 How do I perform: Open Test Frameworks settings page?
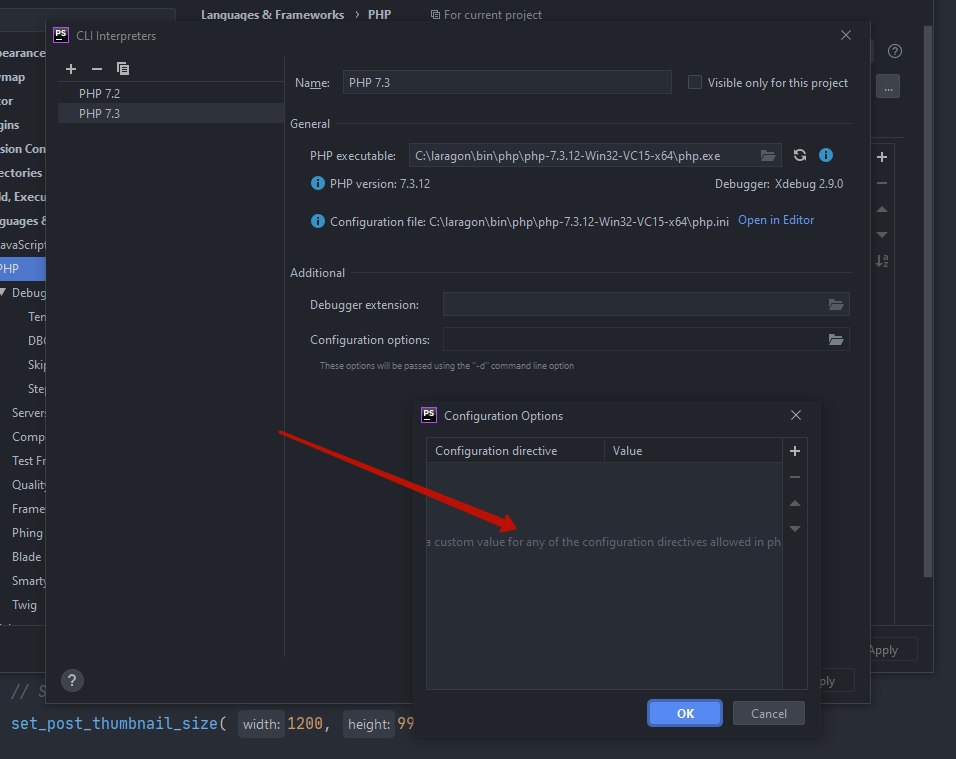click(28, 461)
